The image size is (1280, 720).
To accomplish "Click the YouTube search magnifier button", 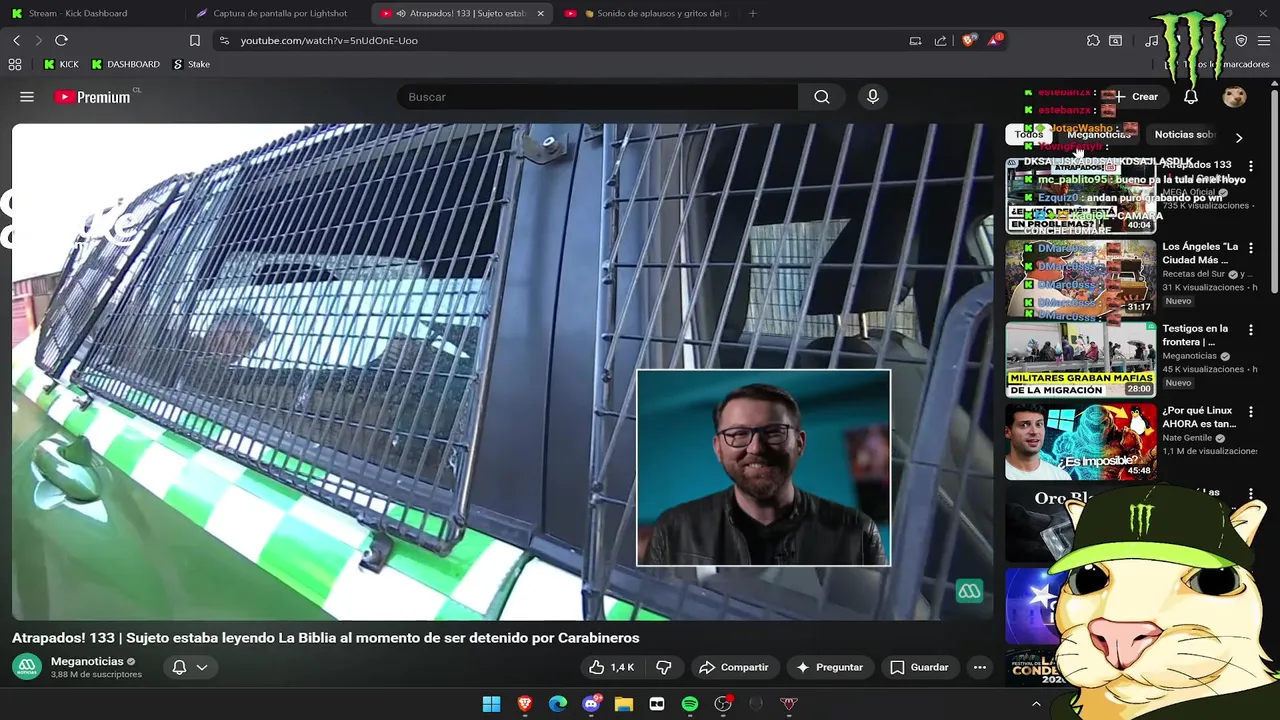I will [x=822, y=97].
